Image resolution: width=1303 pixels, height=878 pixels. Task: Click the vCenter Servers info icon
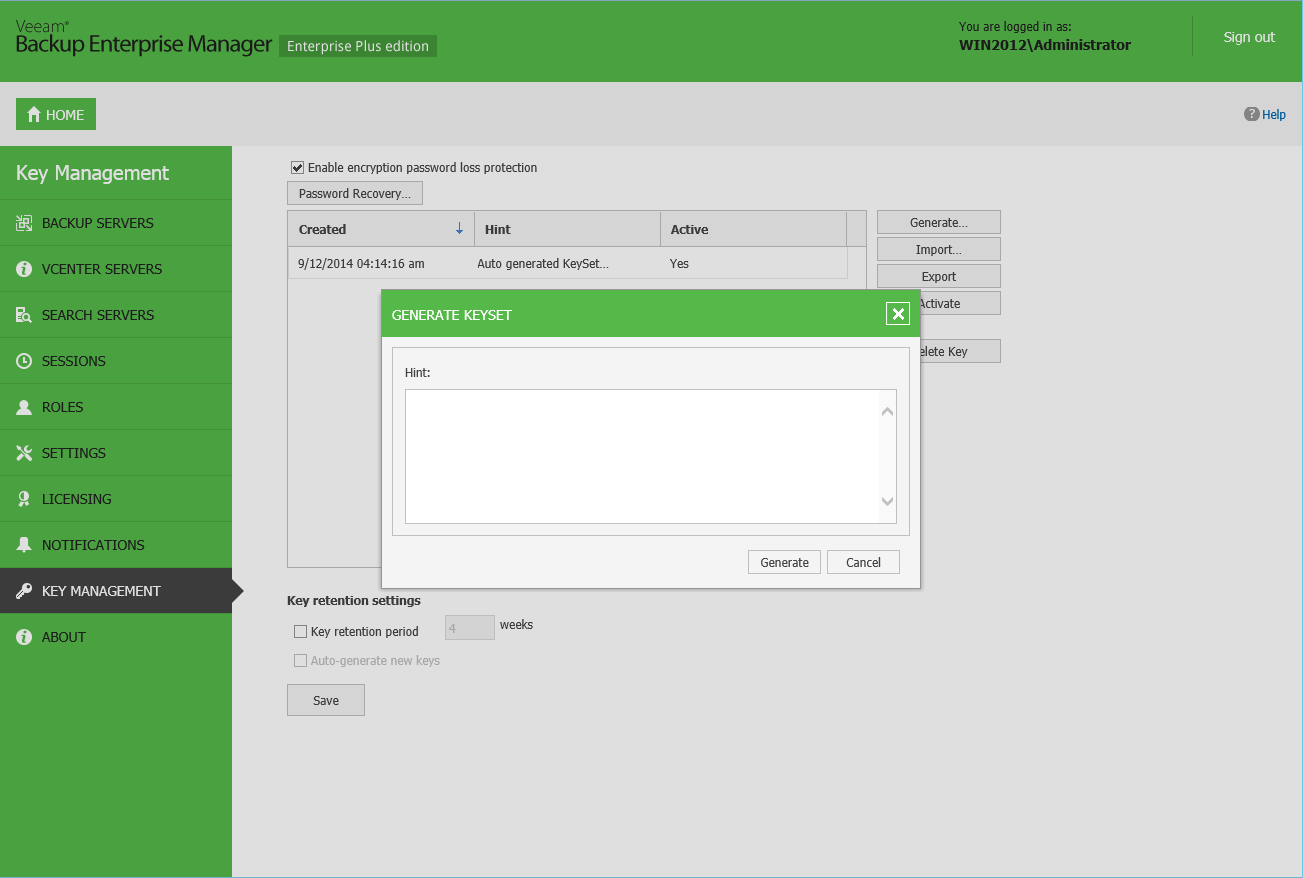click(24, 269)
